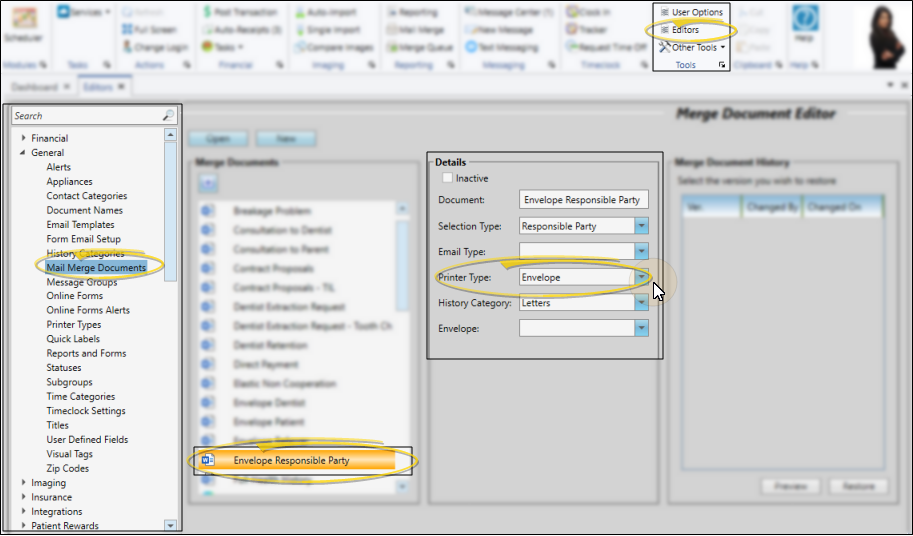Open the Selection Type dropdown

click(641, 226)
